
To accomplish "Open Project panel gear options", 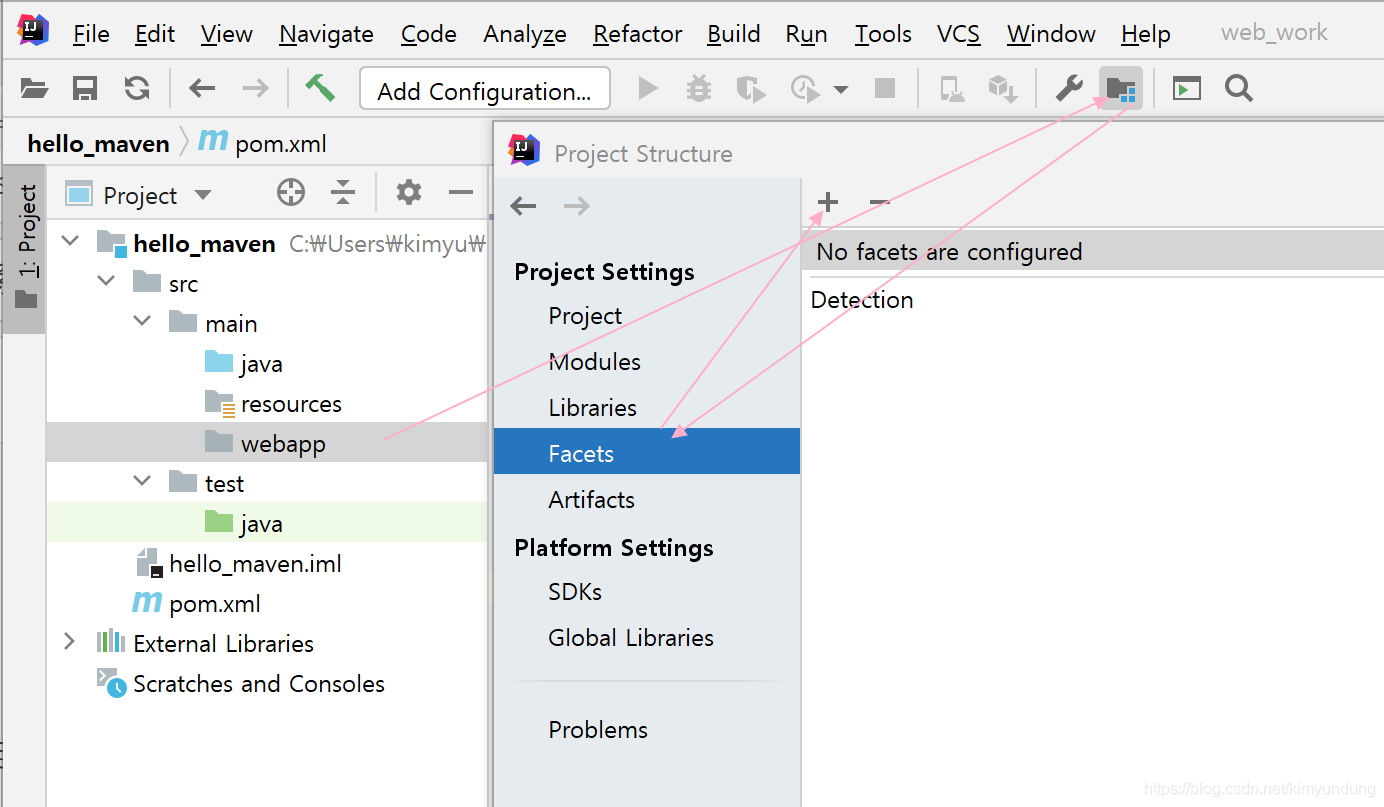I will (408, 192).
